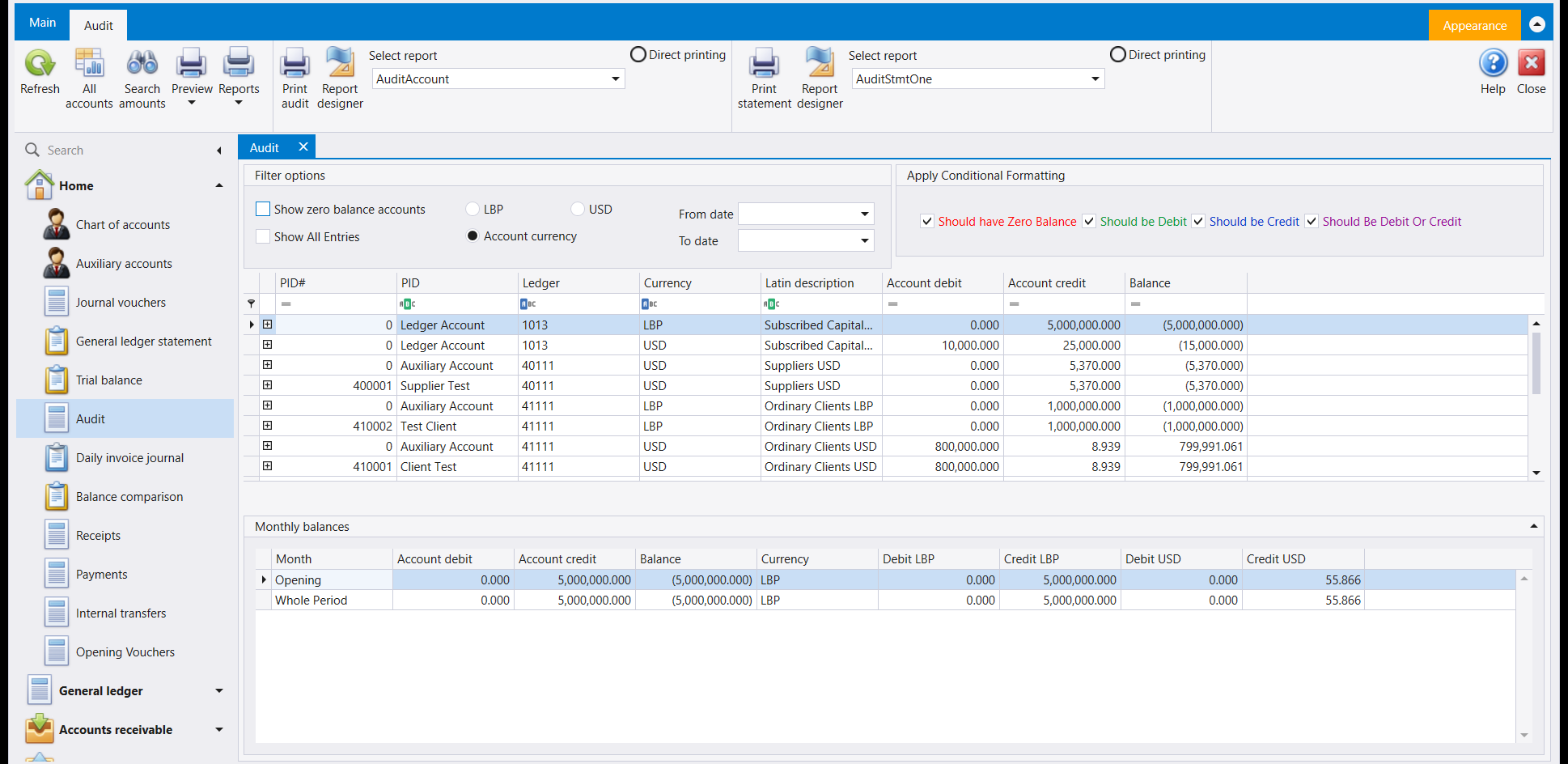Open Daily invoice journal in sidebar
Image resolution: width=1568 pixels, height=764 pixels.
point(129,458)
